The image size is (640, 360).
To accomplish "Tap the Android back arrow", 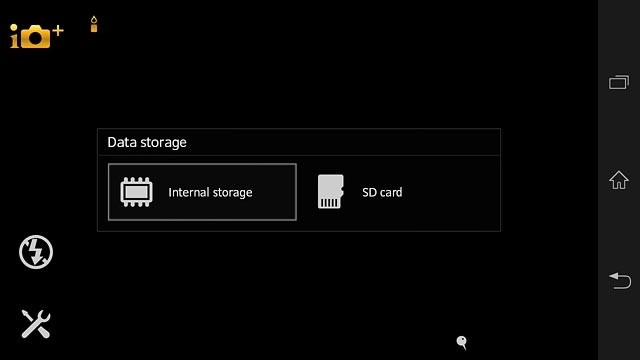I will [620, 281].
